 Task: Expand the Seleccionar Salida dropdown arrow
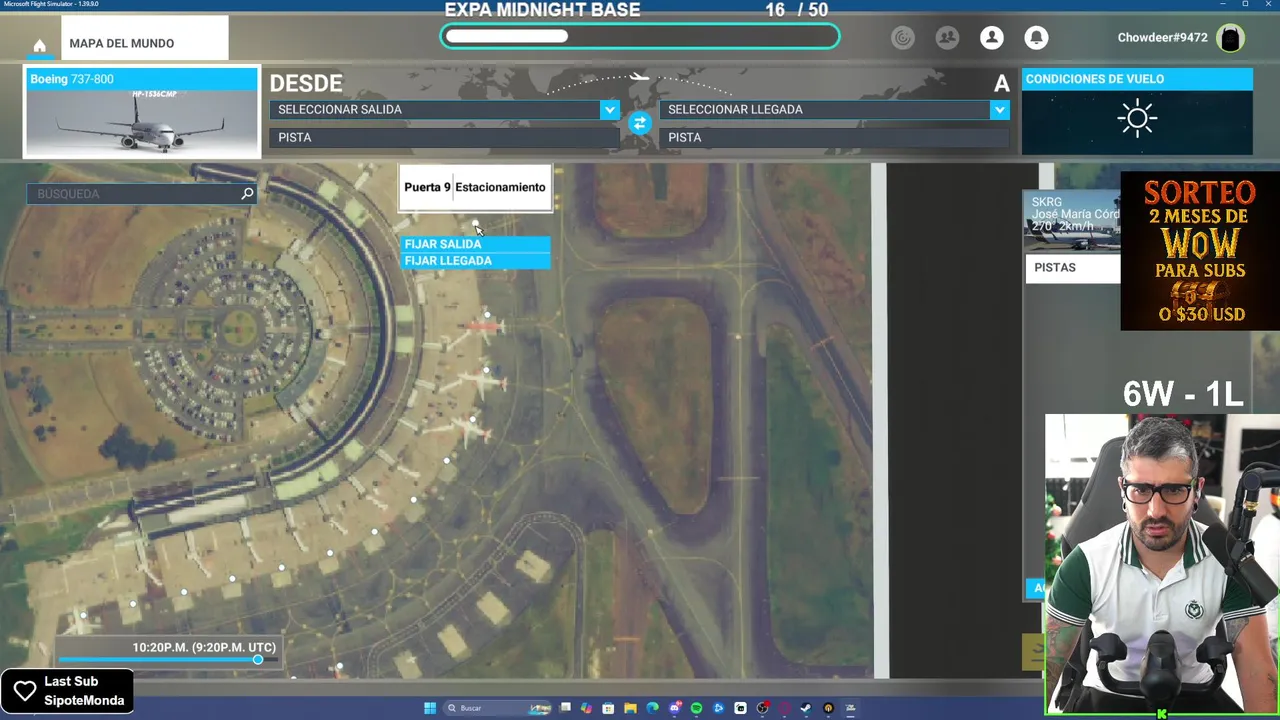click(609, 109)
